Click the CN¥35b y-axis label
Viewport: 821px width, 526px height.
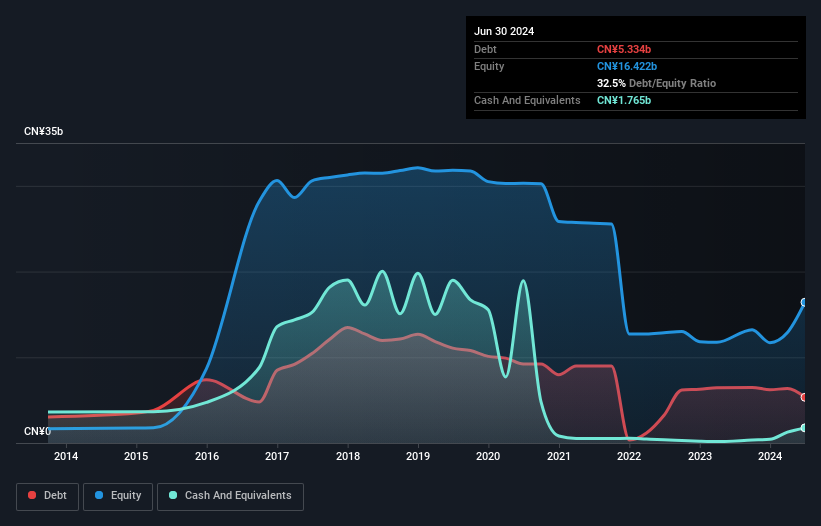pyautogui.click(x=43, y=131)
